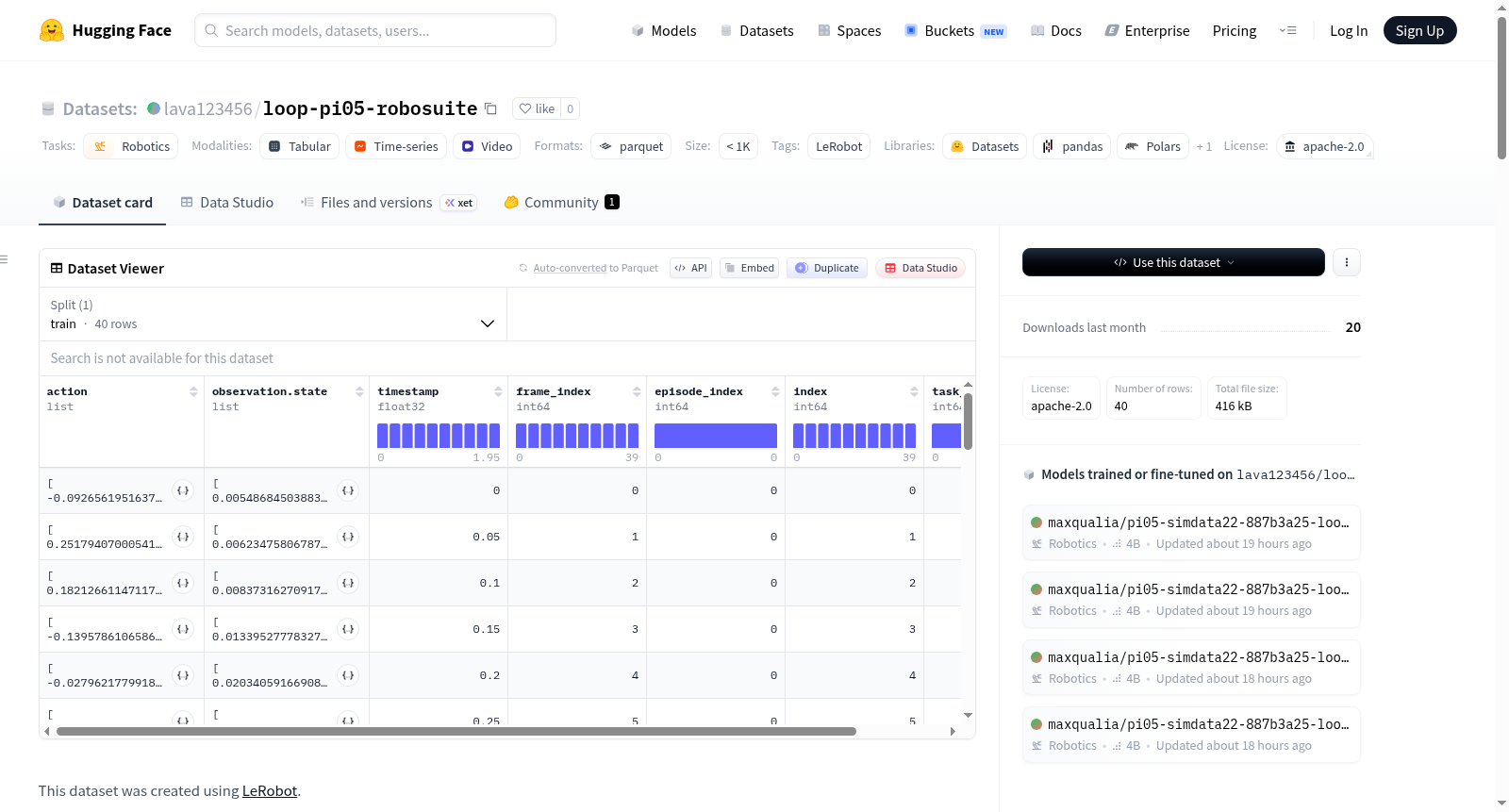Open the navigation overflow menu icon
This screenshot has height=812, width=1509.
coord(1287,30)
